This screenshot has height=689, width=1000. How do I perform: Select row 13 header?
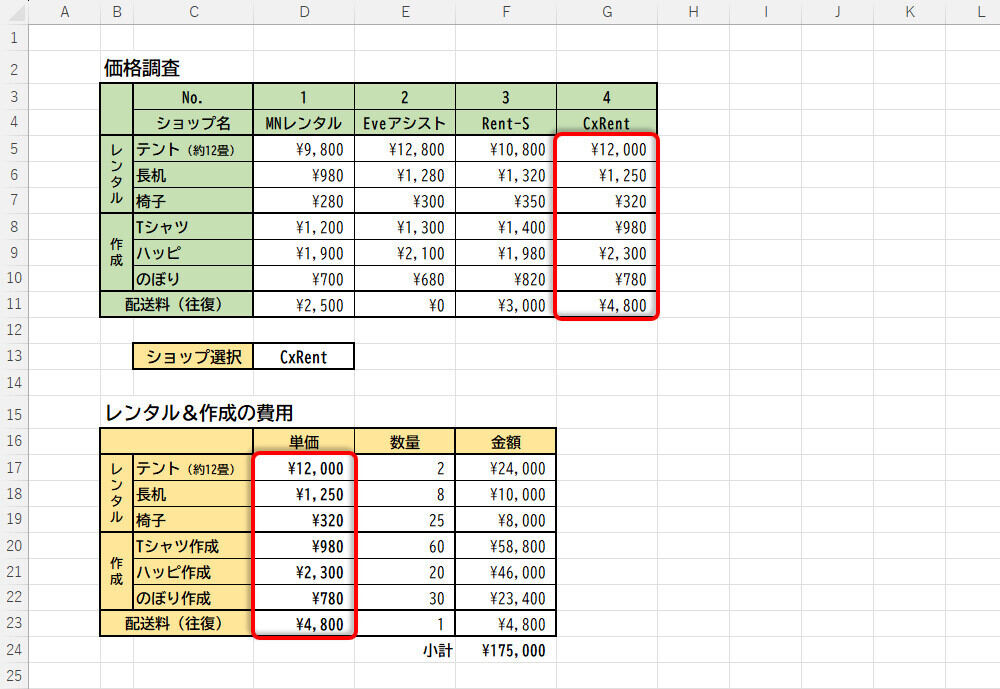pyautogui.click(x=14, y=356)
